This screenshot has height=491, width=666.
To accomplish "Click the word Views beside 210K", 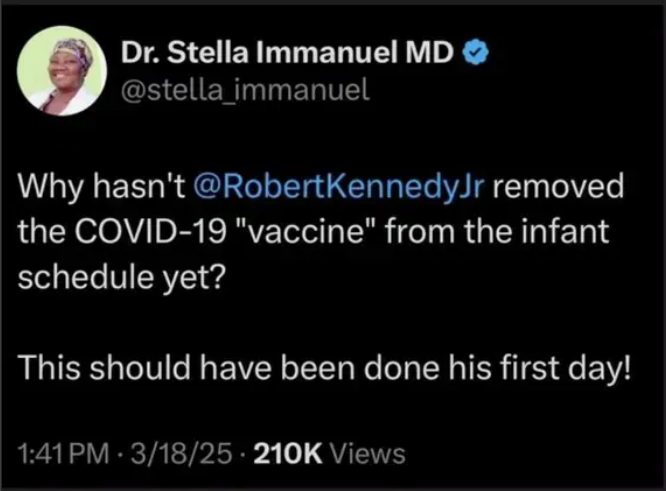I will tap(368, 454).
